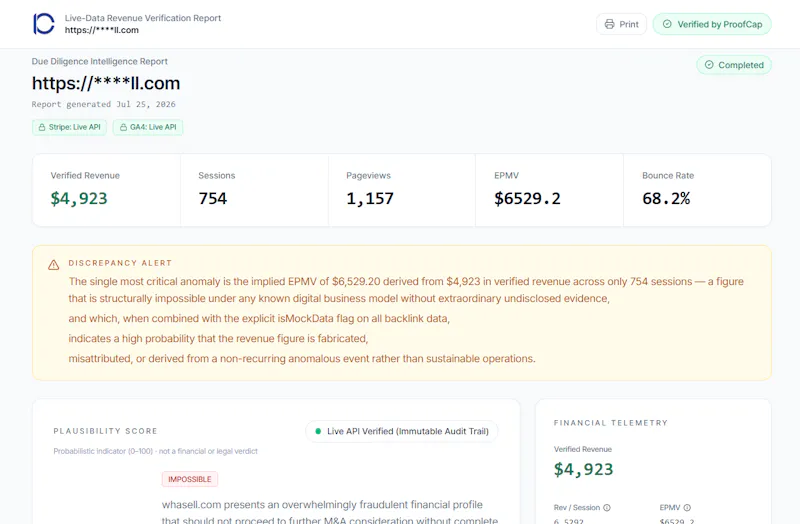Click the Rev / Session label

coord(577,508)
